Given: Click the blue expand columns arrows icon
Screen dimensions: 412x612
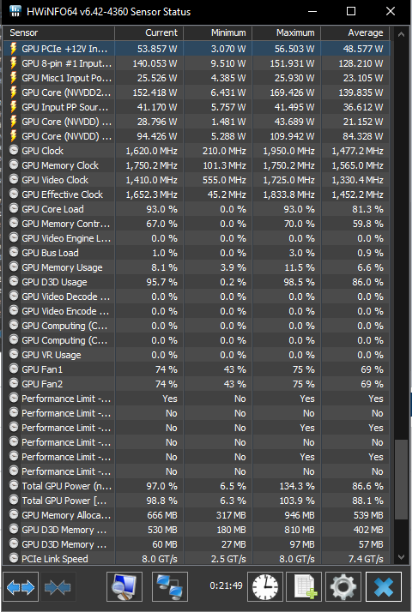Looking at the screenshot, I should coord(21,587).
